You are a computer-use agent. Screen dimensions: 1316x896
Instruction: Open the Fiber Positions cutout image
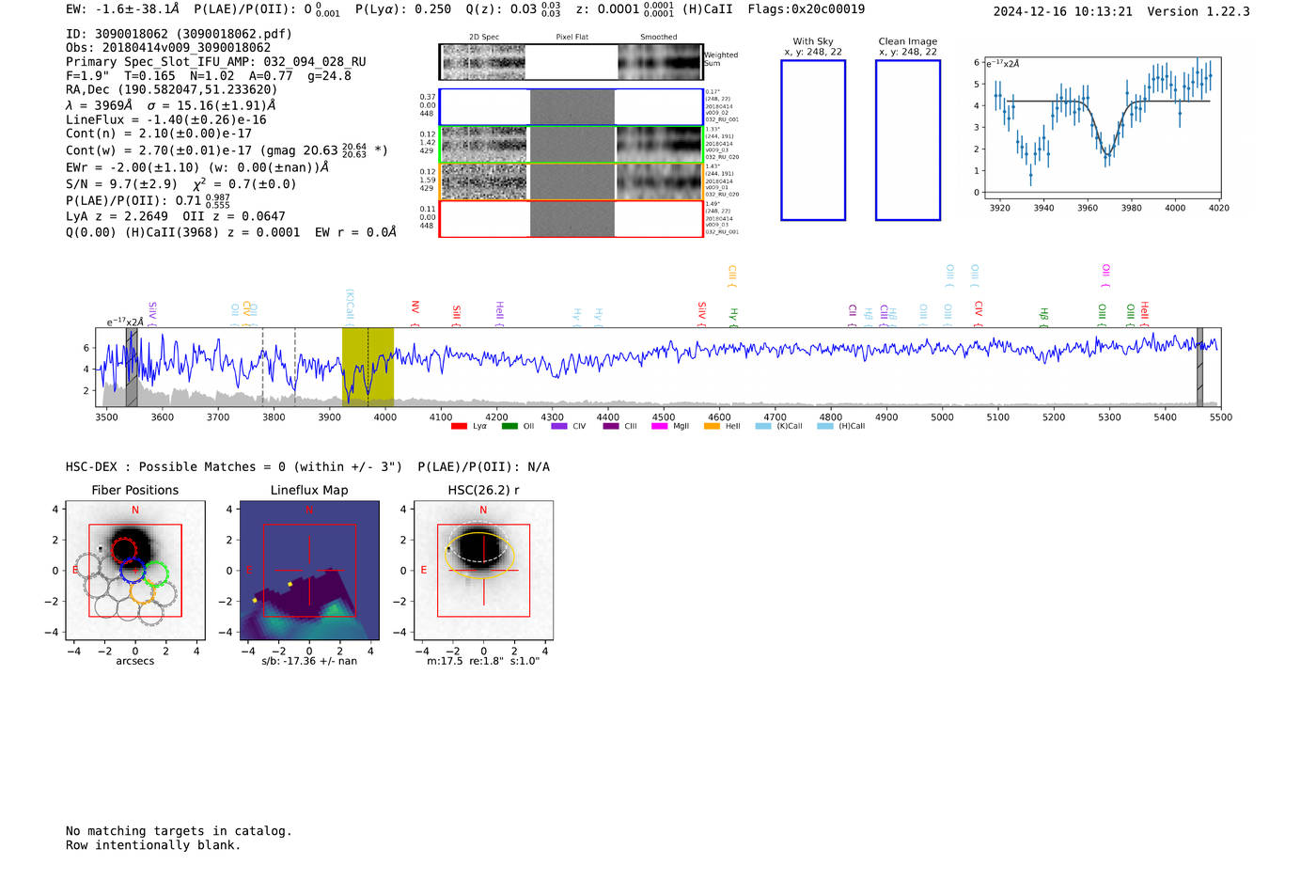click(x=135, y=570)
